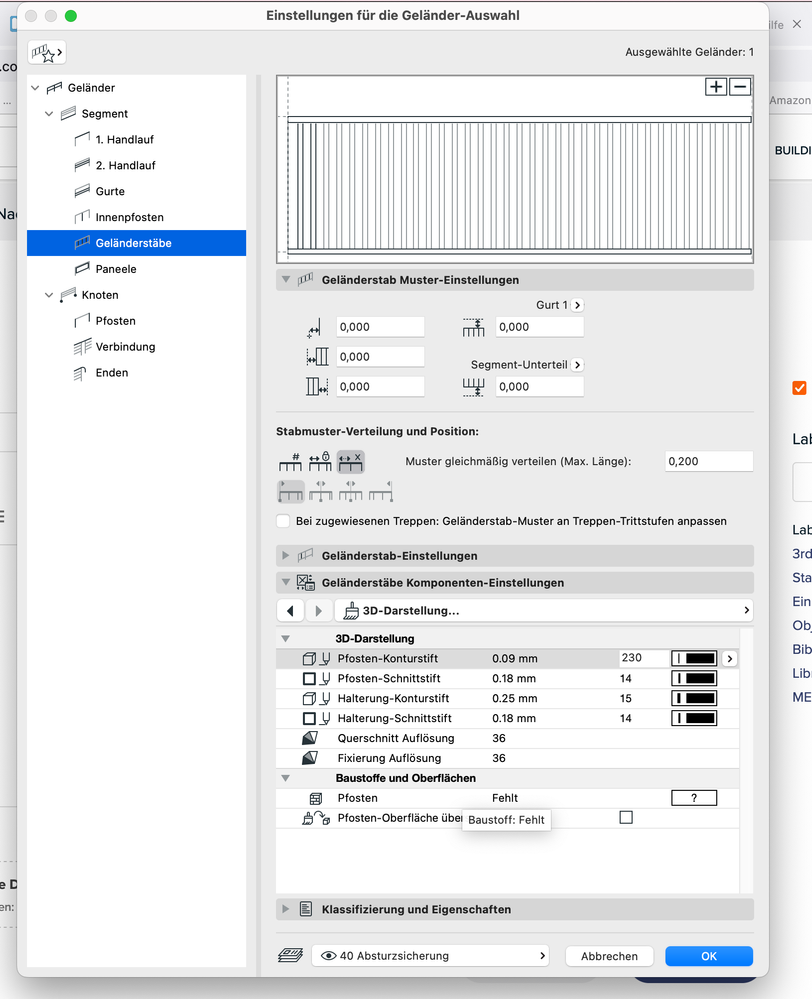Click the Geländerstäbe Komponenten-Einstellungen panel icon

point(306,582)
